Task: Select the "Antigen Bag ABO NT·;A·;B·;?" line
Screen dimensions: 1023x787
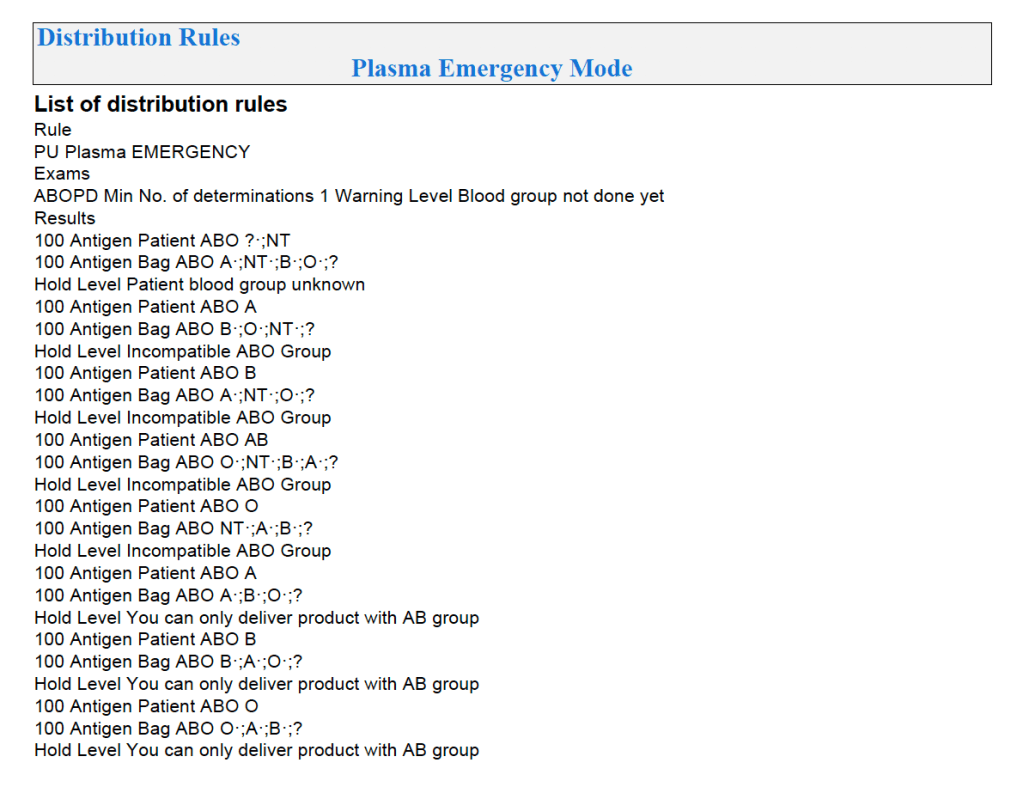Action: [180, 528]
